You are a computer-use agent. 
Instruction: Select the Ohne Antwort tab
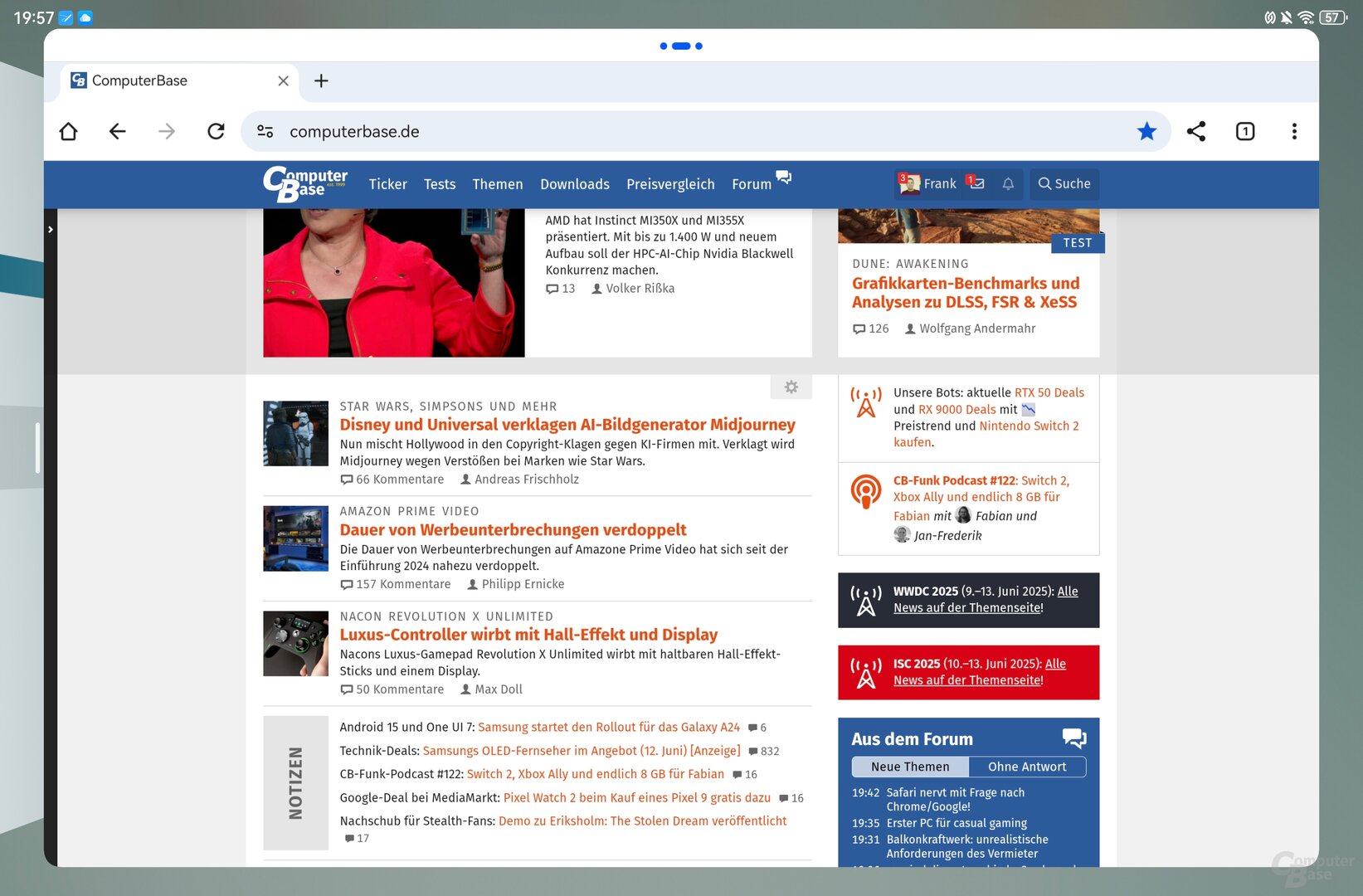tap(1027, 767)
